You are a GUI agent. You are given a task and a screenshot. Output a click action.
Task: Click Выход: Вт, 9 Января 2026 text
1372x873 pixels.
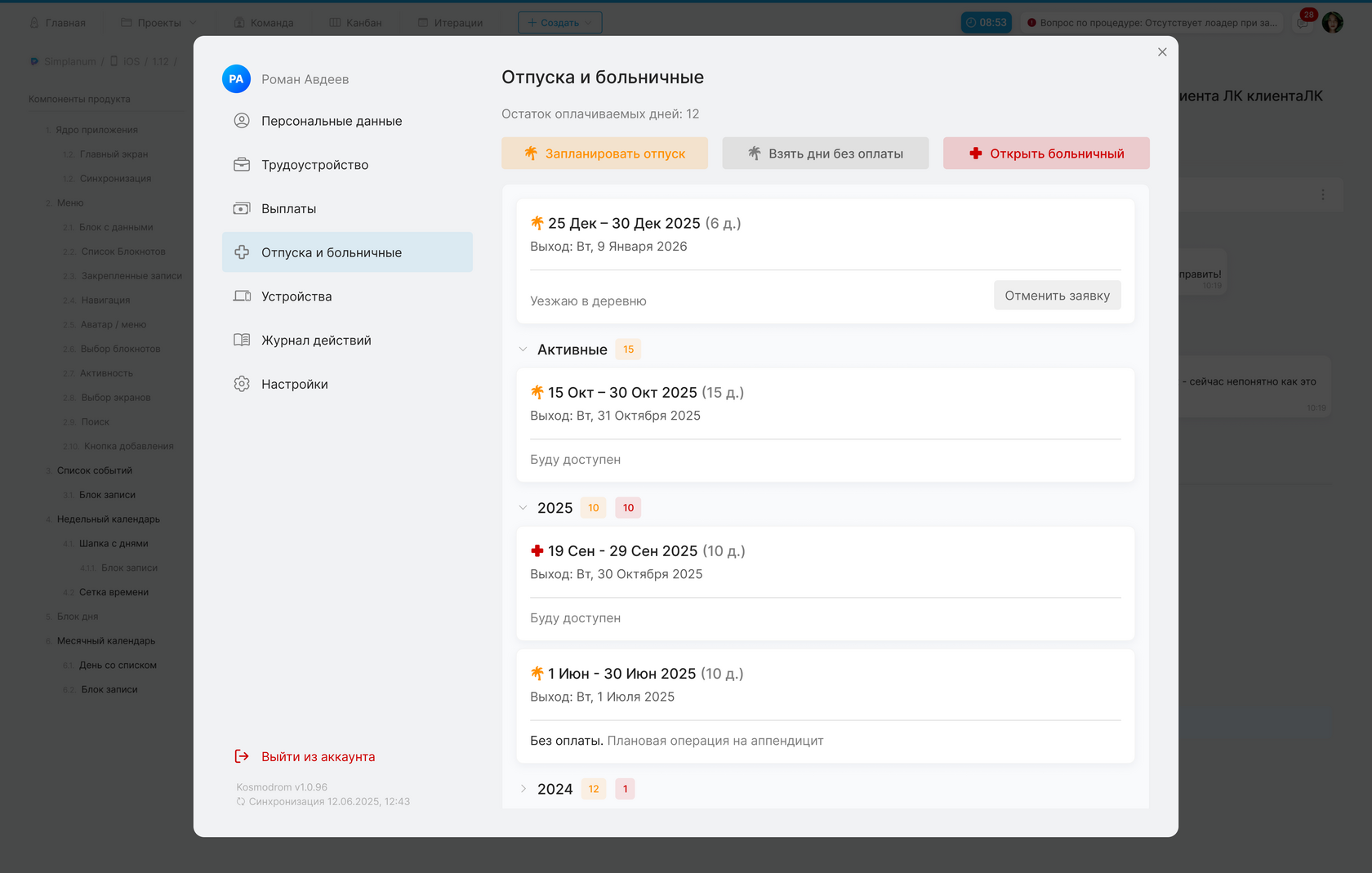click(x=608, y=247)
